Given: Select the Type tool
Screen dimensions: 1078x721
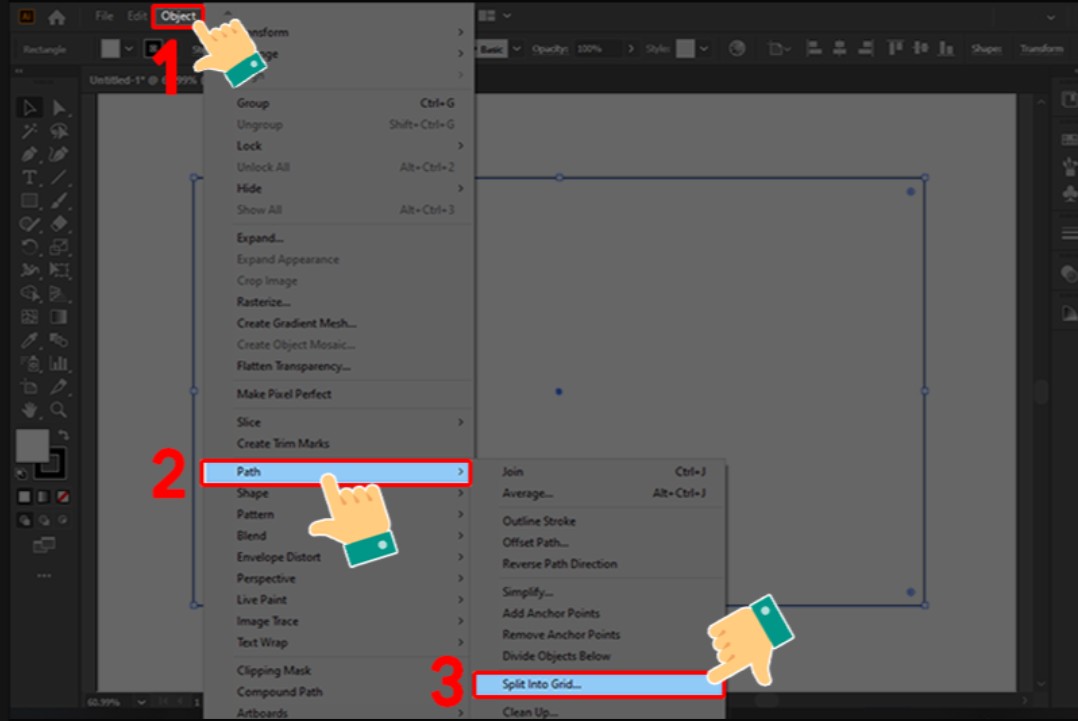Looking at the screenshot, I should click(30, 178).
